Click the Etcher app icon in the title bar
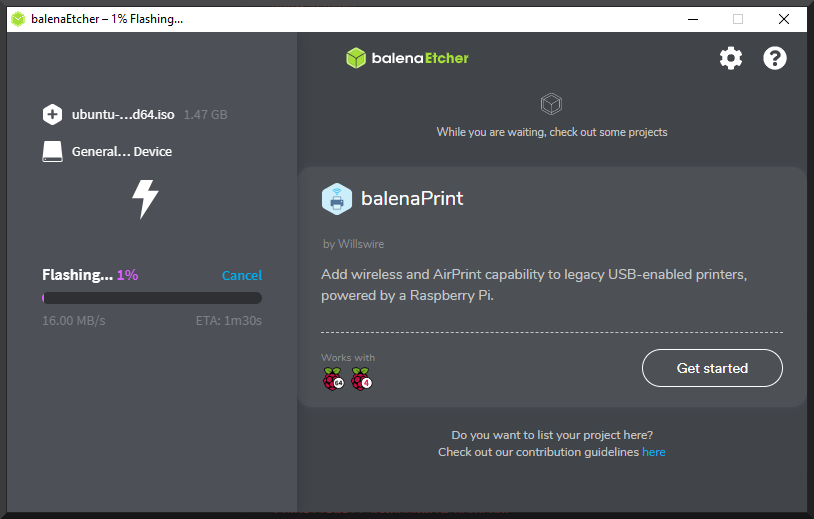 [x=18, y=19]
